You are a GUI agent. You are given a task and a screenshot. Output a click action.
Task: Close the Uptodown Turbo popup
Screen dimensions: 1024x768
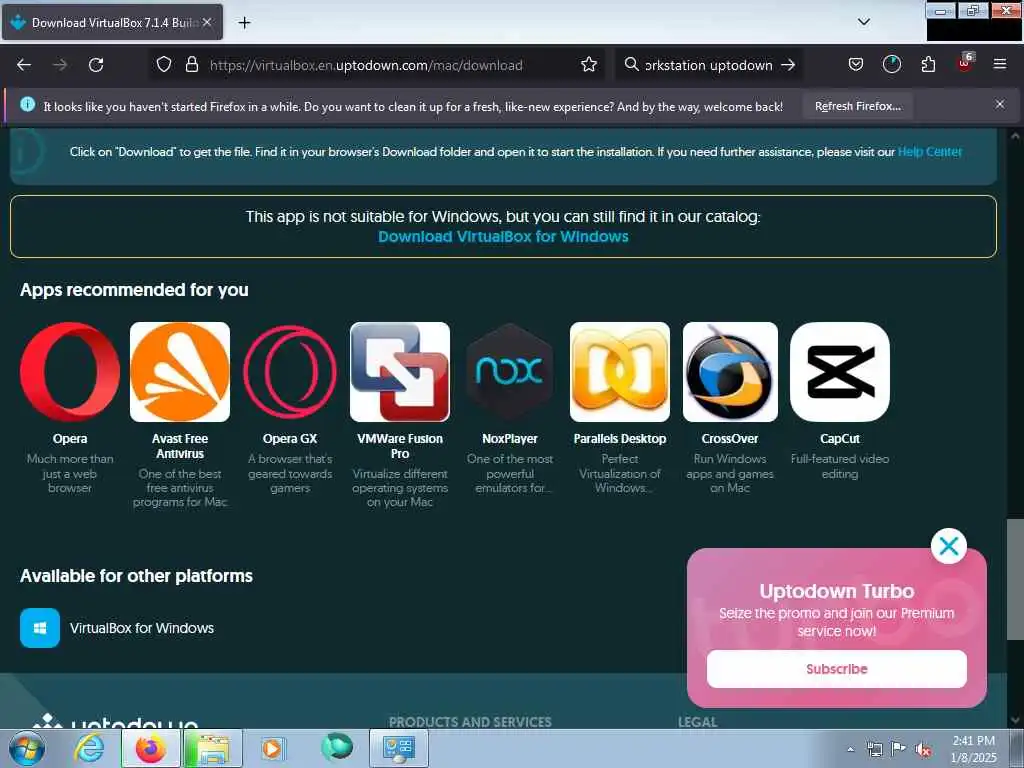pyautogui.click(x=949, y=546)
